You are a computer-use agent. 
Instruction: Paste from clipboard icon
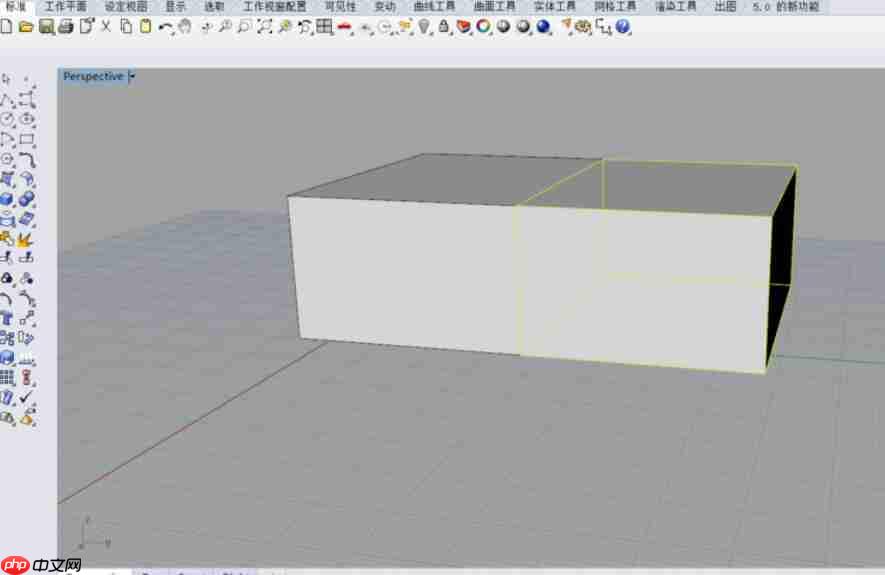coord(146,27)
